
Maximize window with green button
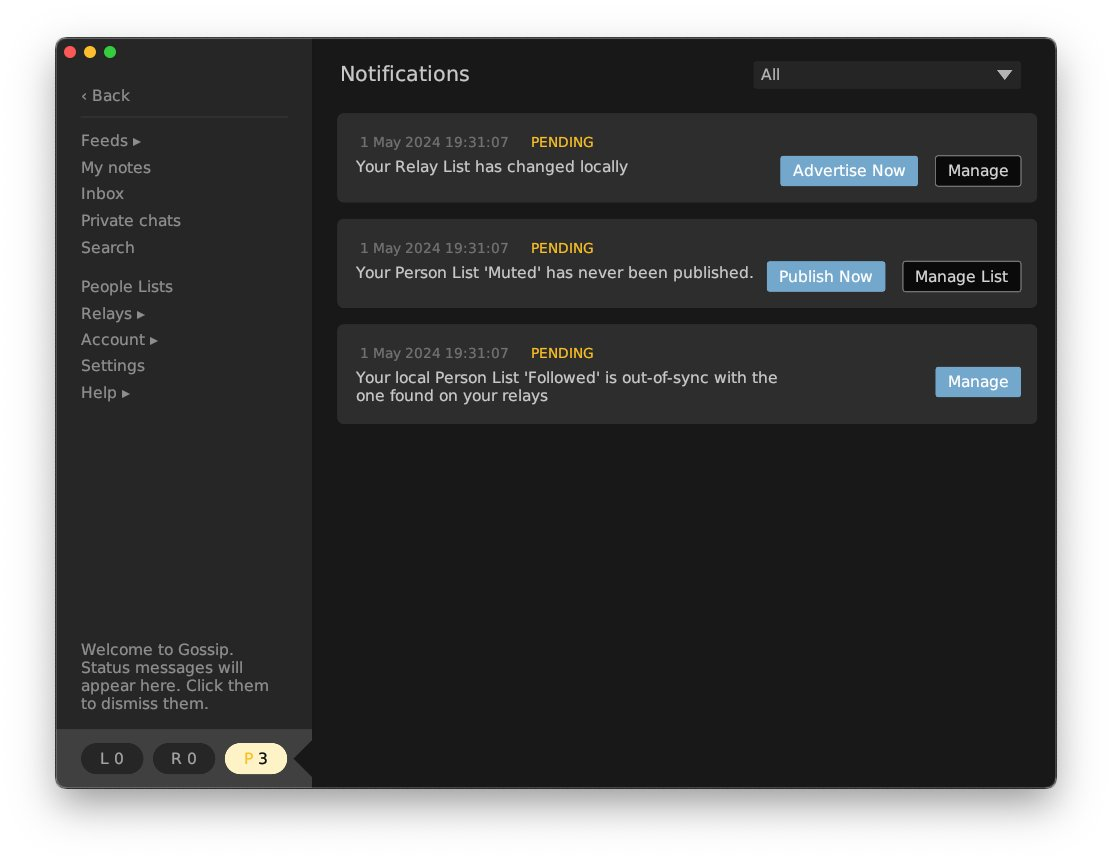coord(110,52)
